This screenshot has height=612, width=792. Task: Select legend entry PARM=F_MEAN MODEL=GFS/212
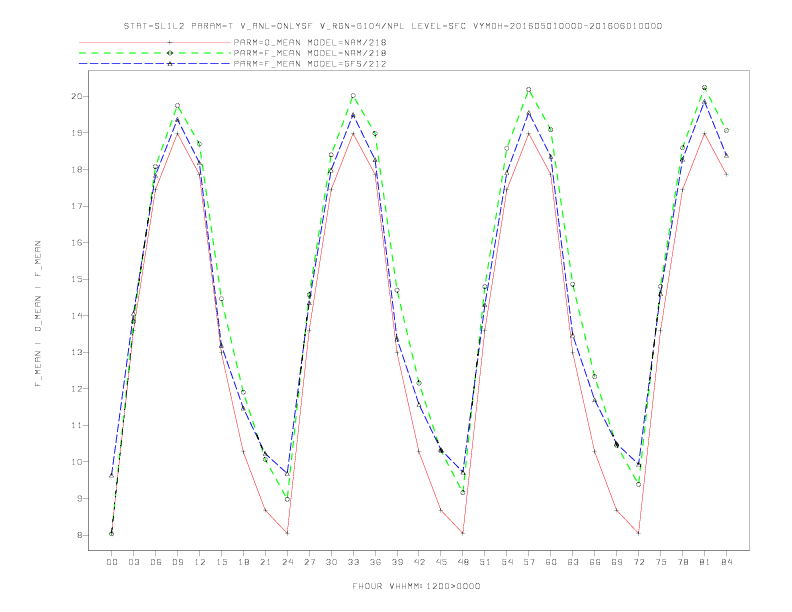[310, 64]
